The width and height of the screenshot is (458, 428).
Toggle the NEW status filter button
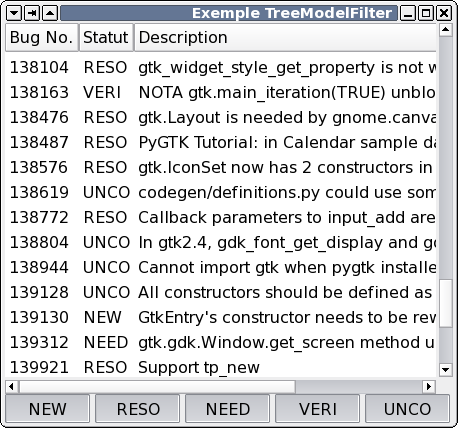47,409
